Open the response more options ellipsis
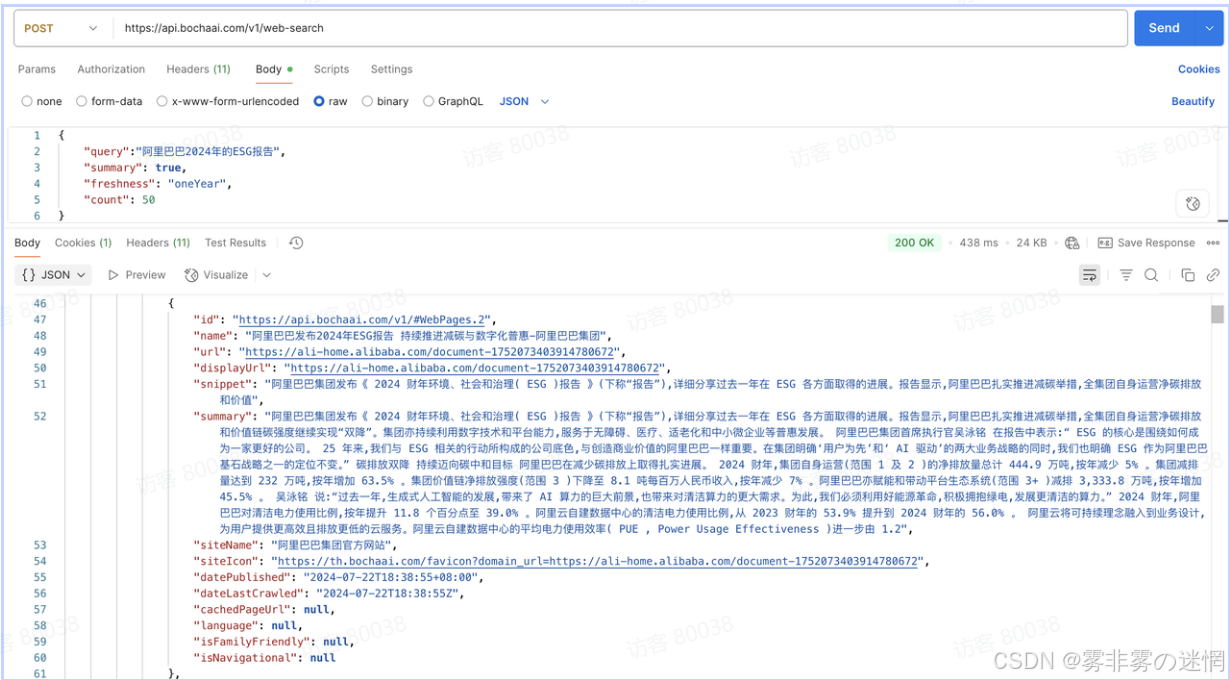 (1213, 243)
